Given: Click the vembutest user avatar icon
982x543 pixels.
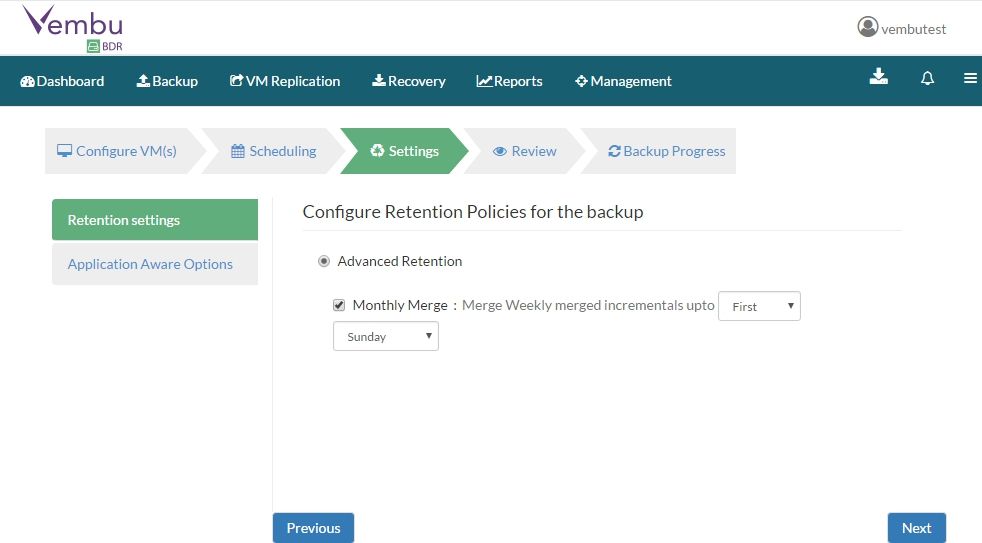Looking at the screenshot, I should (867, 27).
